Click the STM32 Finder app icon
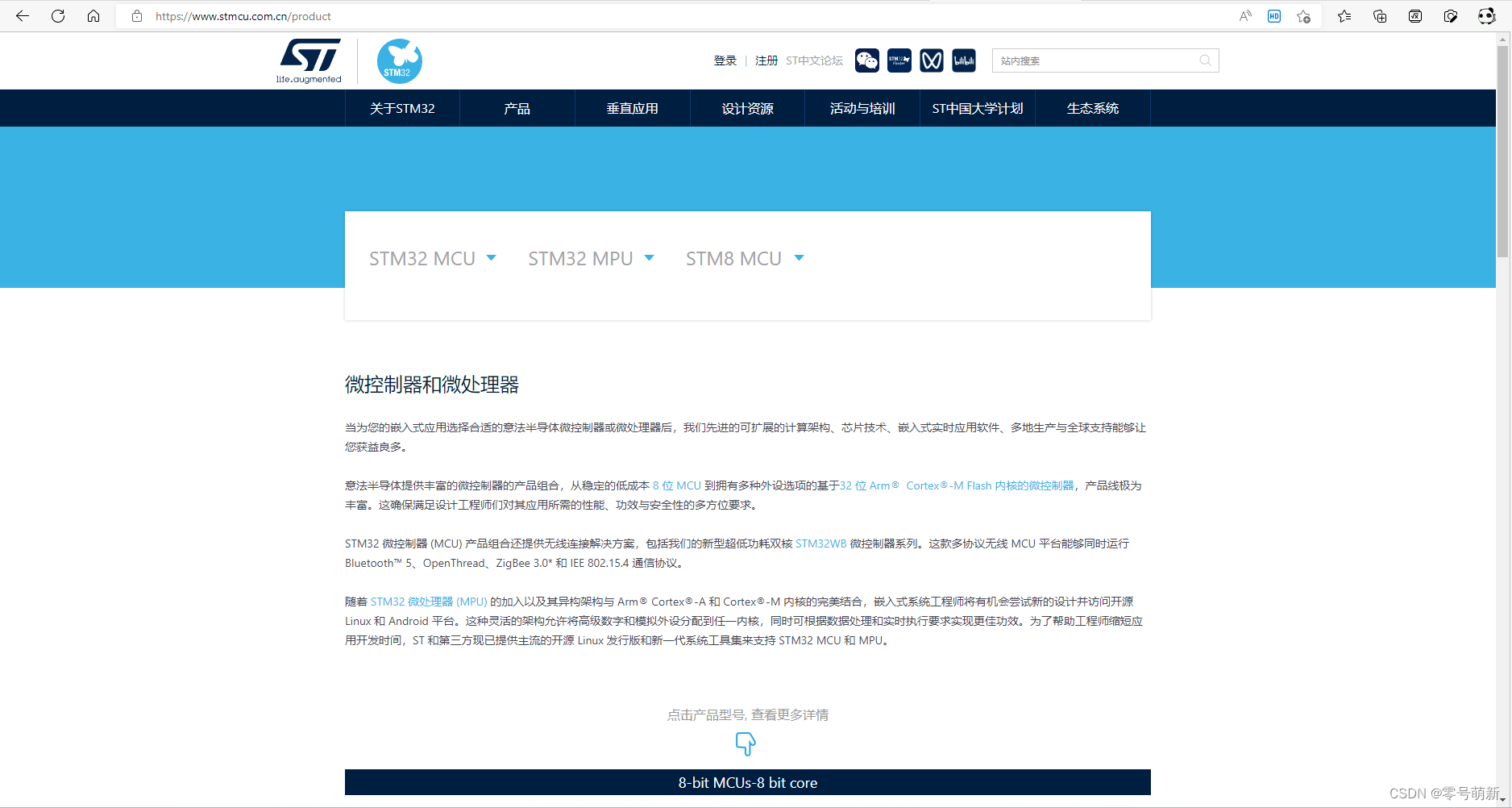1512x808 pixels. 899,60
